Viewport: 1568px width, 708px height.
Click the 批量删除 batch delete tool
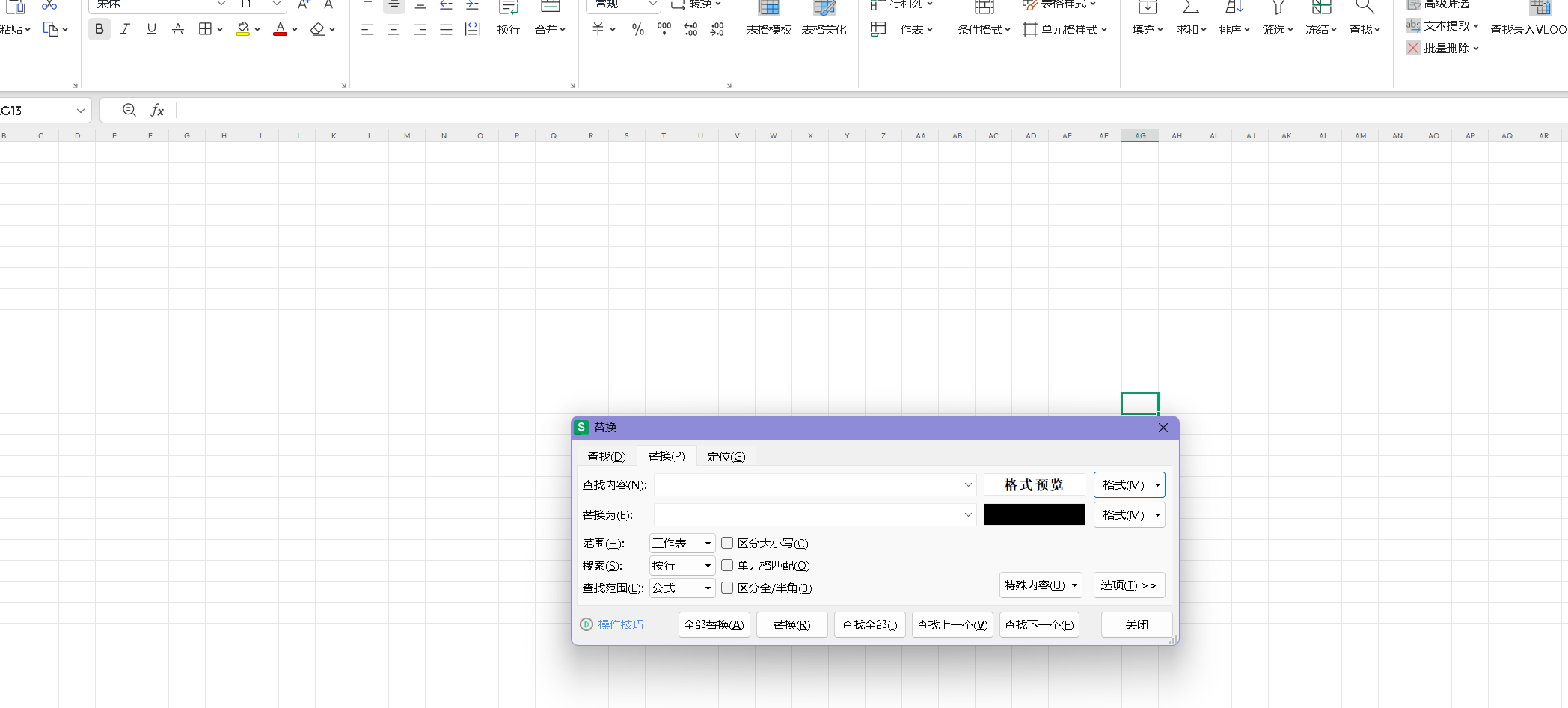tap(1442, 49)
